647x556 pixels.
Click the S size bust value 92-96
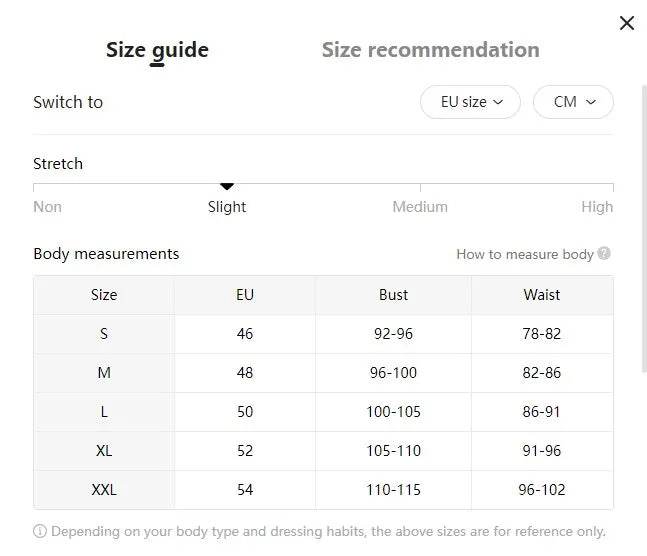pyautogui.click(x=393, y=334)
